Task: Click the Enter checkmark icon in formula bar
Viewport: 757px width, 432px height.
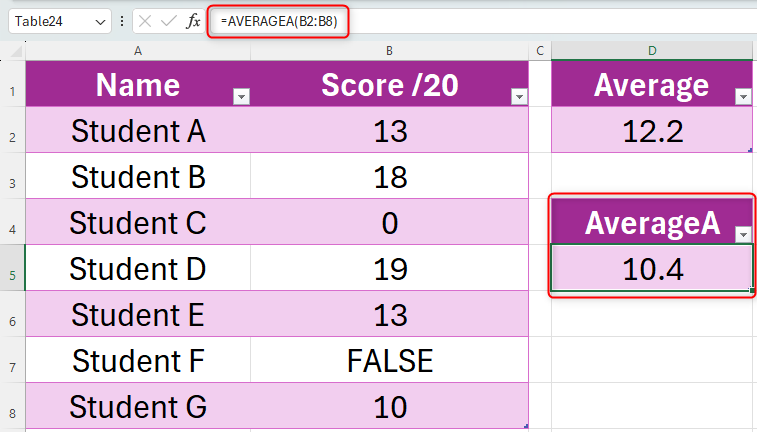Action: [x=168, y=21]
